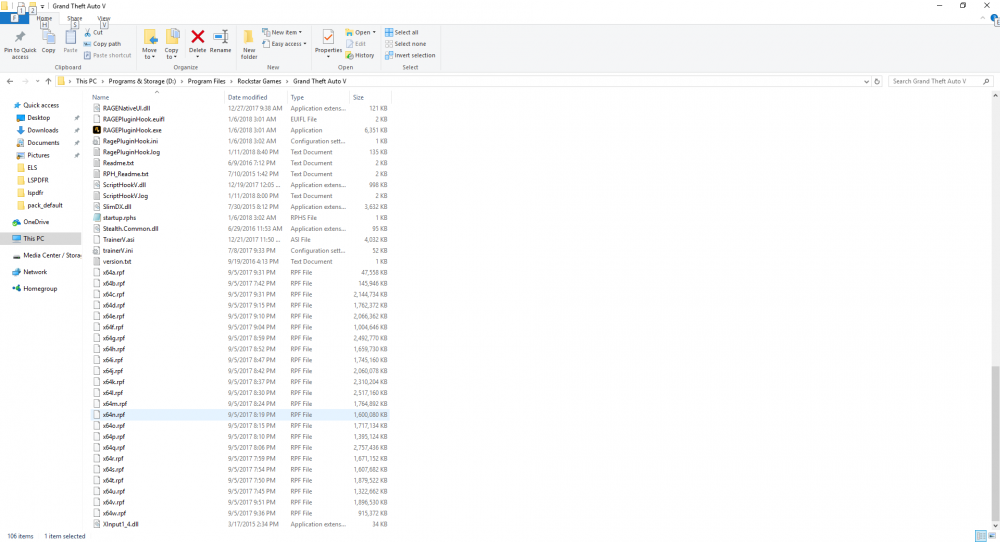Click Select all in the ribbon
This screenshot has width=1000, height=542.
[406, 32]
